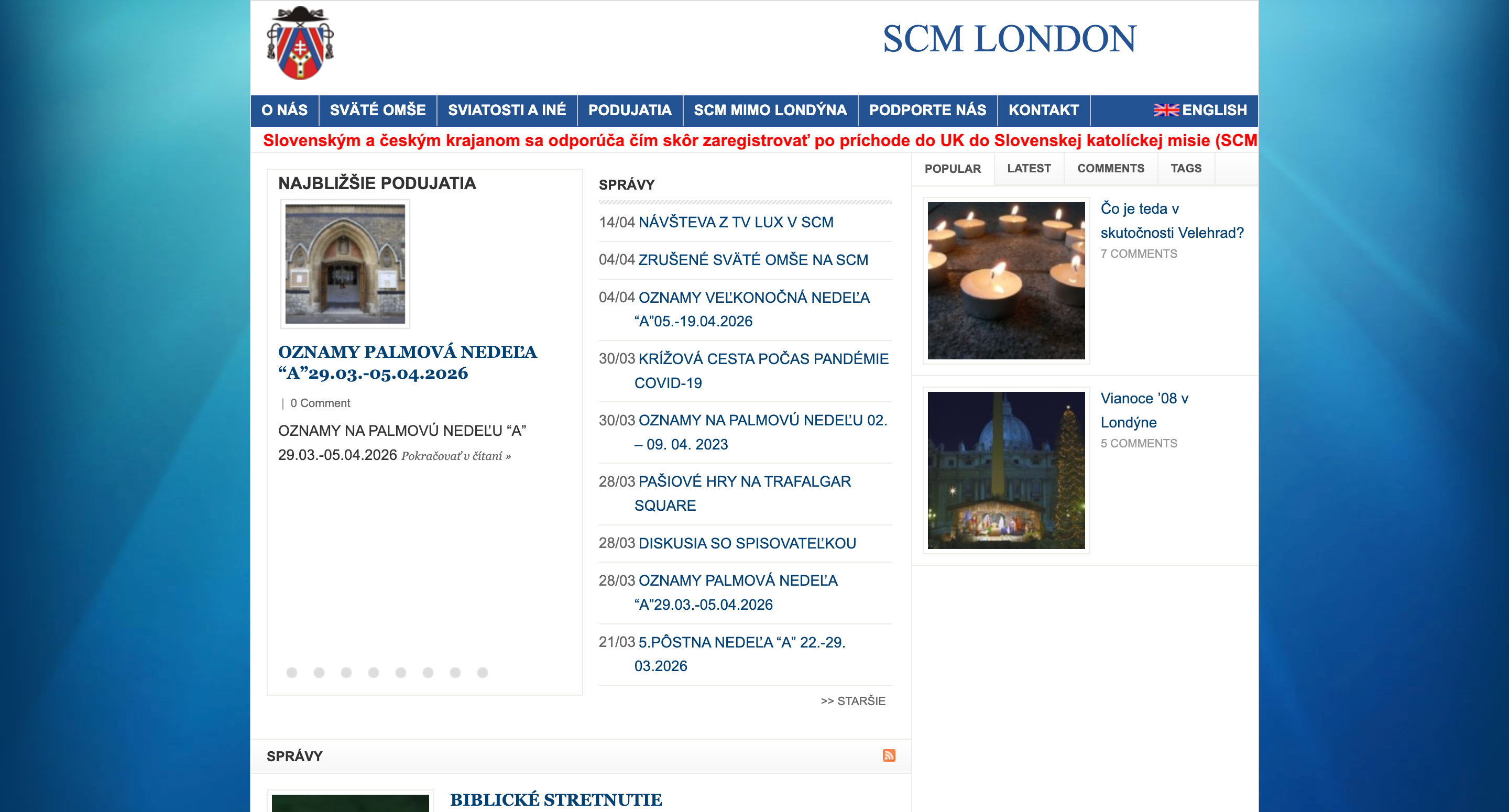The image size is (1509, 812).
Task: Click the SCM coat of arms logo
Action: (300, 43)
